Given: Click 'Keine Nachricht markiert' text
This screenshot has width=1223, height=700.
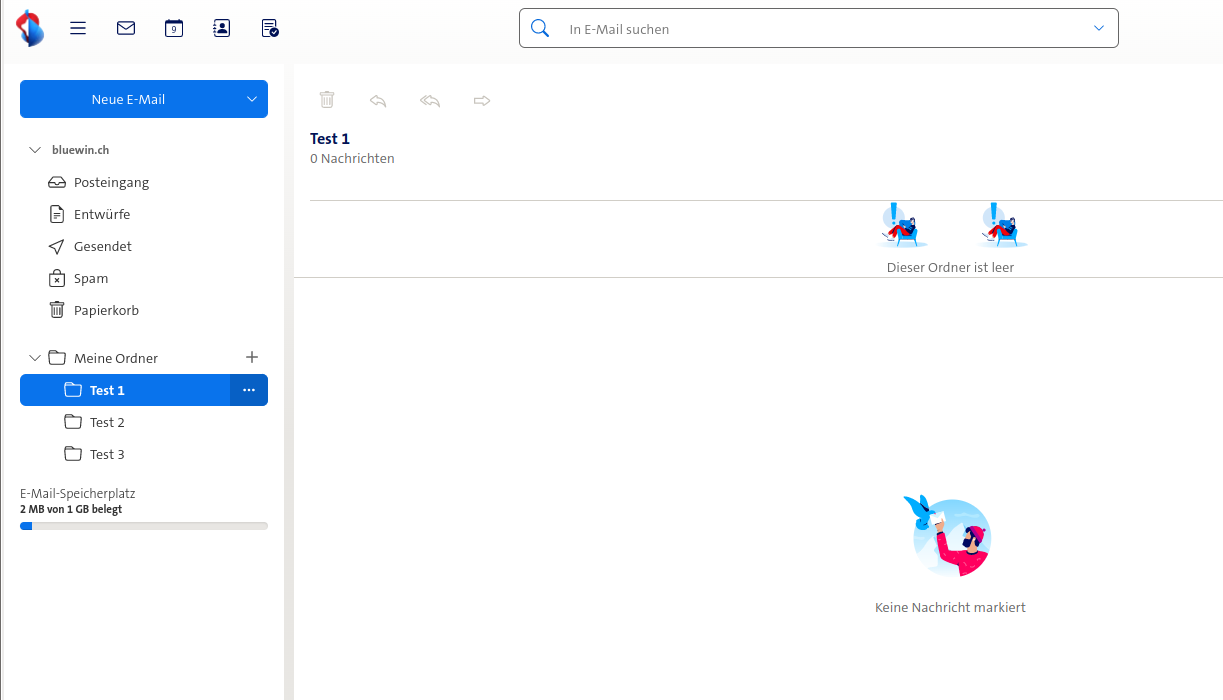Looking at the screenshot, I should click(x=950, y=607).
